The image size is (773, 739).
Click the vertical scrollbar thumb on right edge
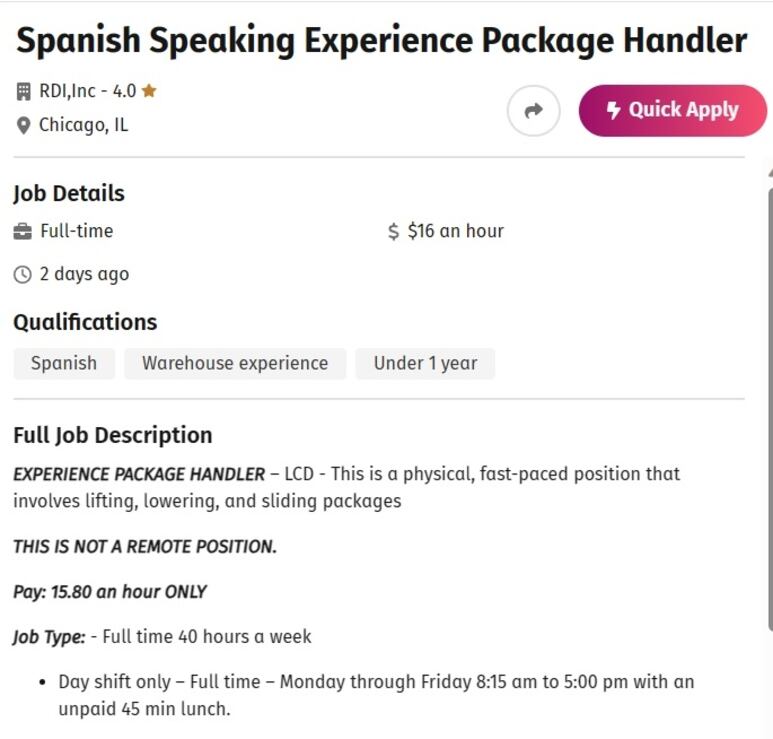pos(771,409)
